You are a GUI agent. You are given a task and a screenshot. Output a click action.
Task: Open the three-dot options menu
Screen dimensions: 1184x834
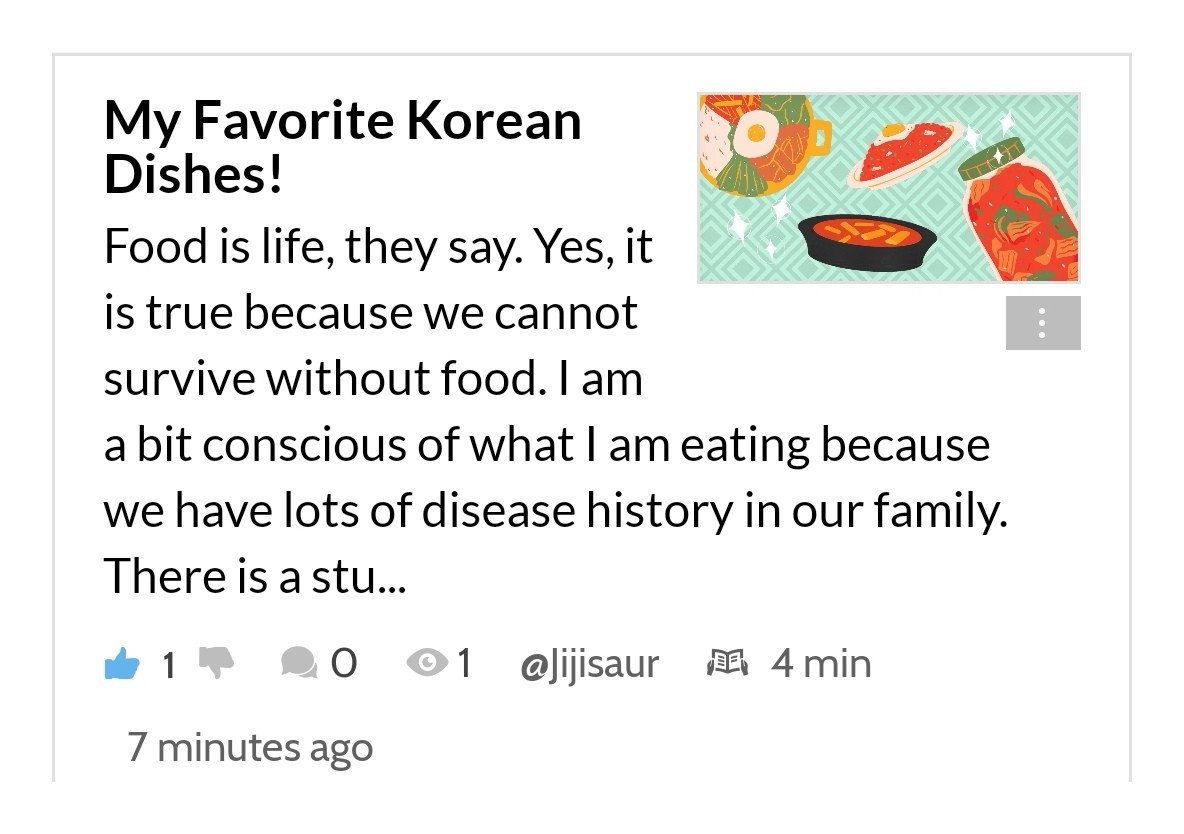[1043, 323]
